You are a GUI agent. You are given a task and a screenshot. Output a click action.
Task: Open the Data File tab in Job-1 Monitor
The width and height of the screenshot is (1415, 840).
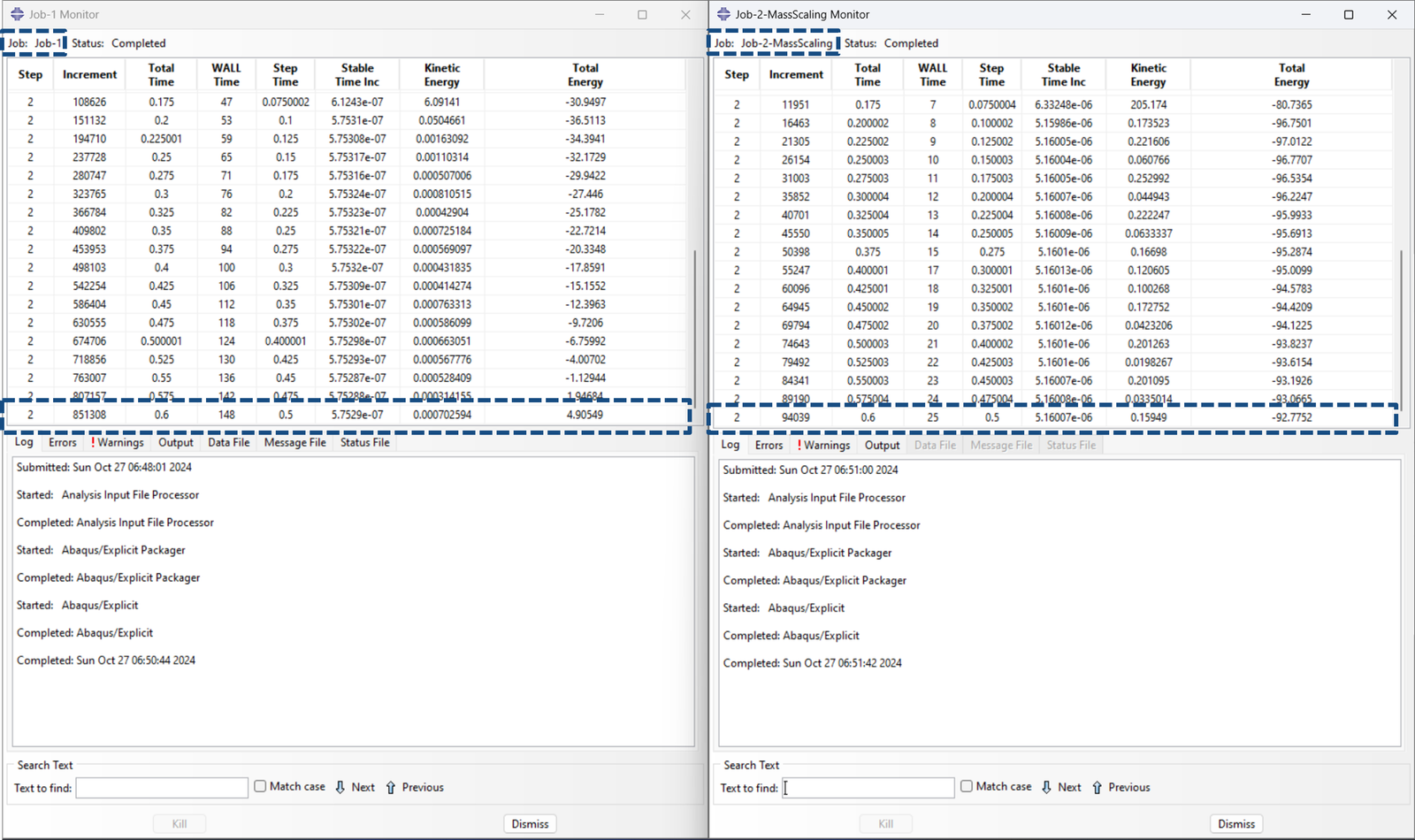tap(229, 442)
